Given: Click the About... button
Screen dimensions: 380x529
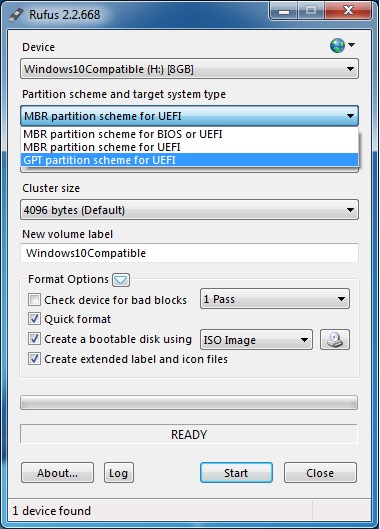Looking at the screenshot, I should (57, 473).
